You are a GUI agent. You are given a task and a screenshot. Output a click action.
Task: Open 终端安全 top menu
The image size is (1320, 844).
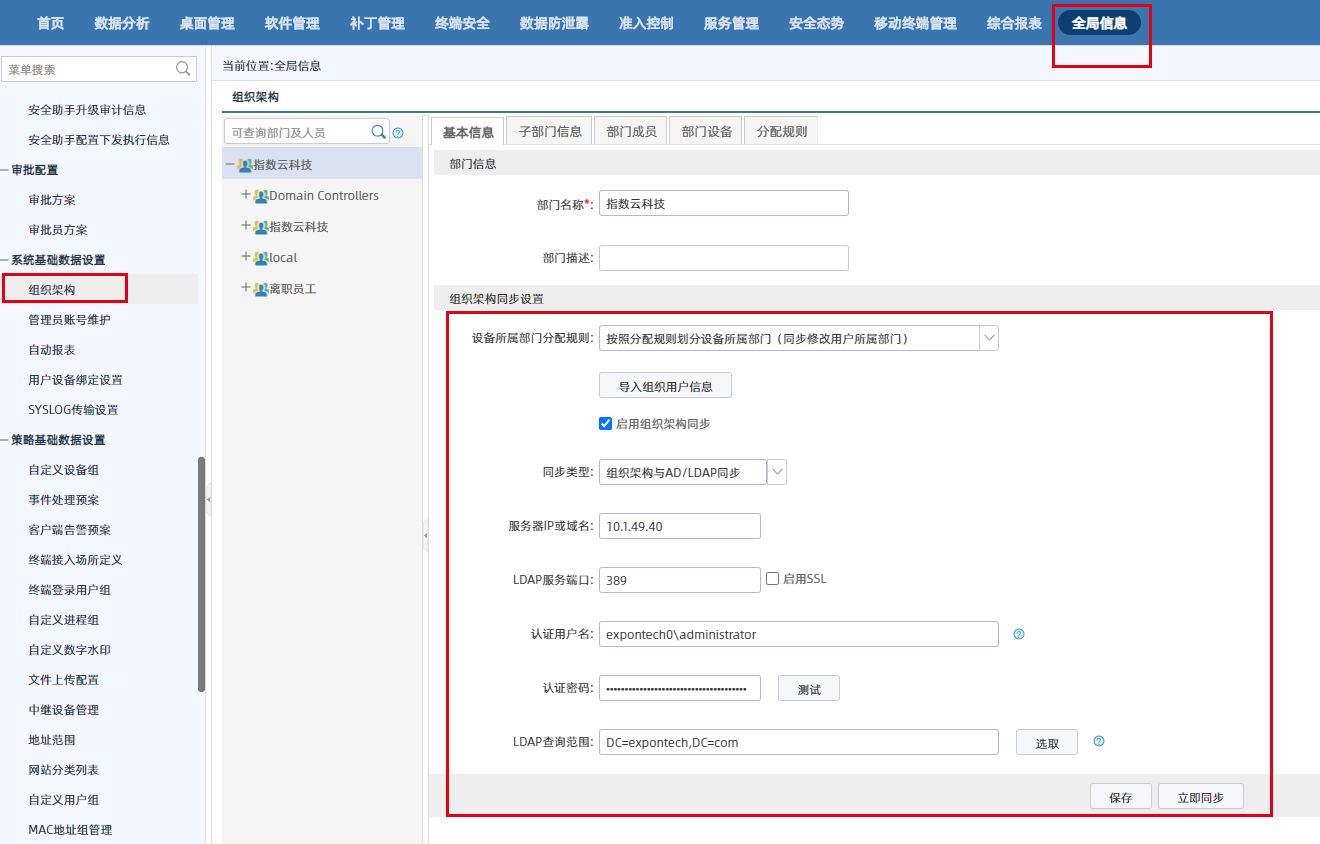pos(462,23)
